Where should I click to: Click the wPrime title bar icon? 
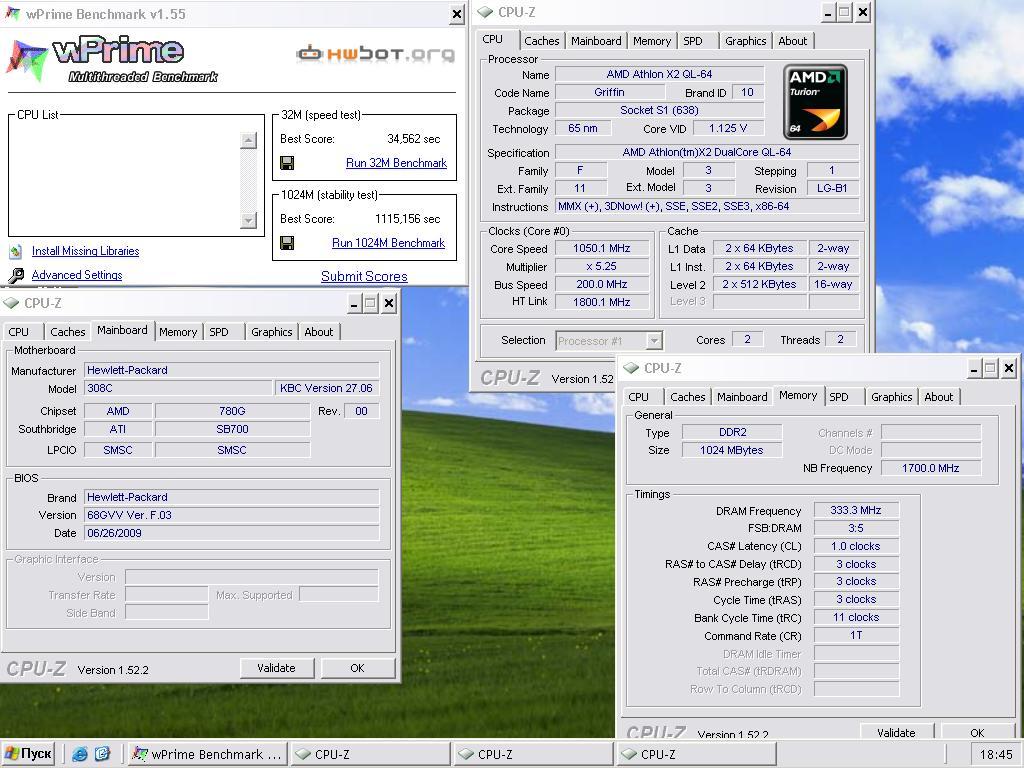coord(12,14)
